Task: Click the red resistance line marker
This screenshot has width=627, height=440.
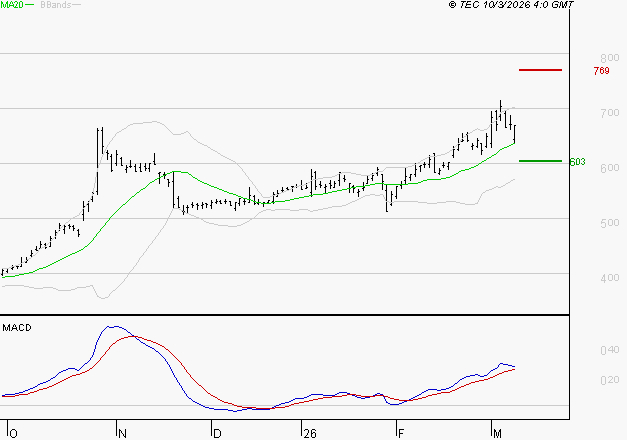Action: (x=540, y=70)
